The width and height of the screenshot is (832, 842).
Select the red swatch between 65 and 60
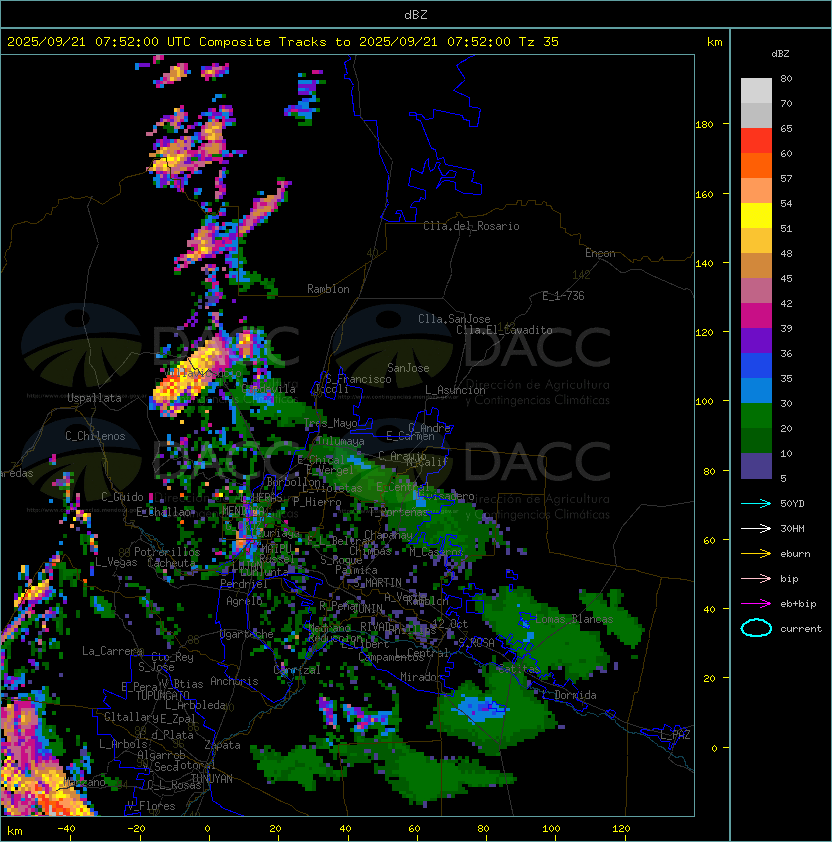pyautogui.click(x=756, y=141)
